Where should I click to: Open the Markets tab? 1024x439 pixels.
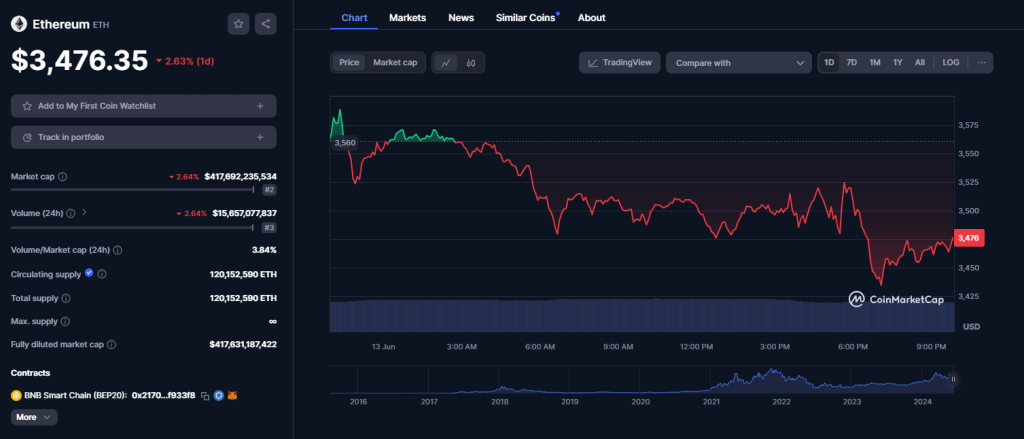click(x=407, y=17)
